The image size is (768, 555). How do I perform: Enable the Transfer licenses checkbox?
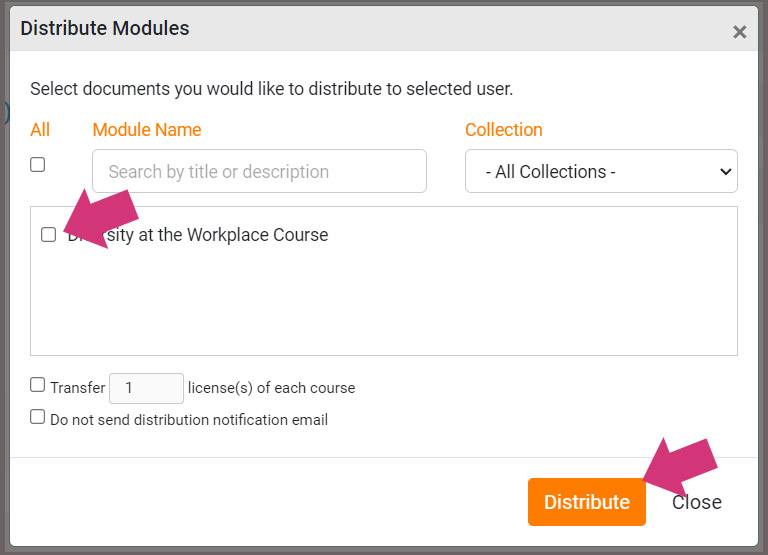[x=38, y=385]
